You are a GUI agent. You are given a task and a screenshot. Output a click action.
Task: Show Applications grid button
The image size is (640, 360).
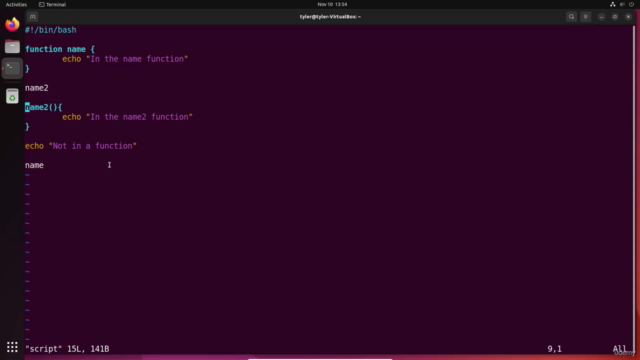12,347
